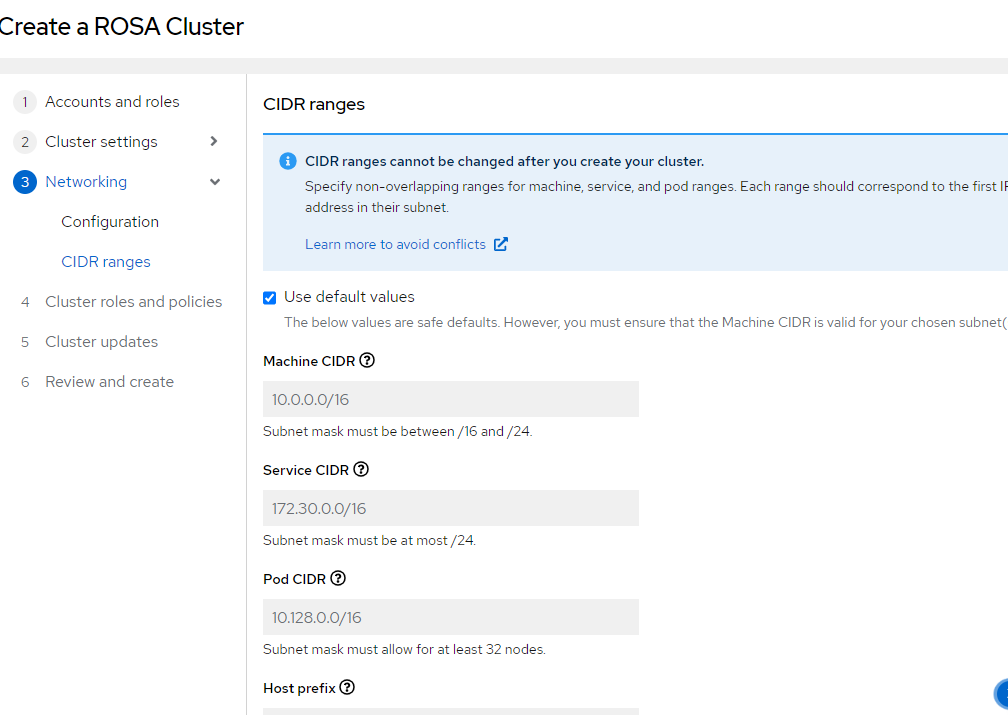Click the Service CIDR label

(306, 470)
